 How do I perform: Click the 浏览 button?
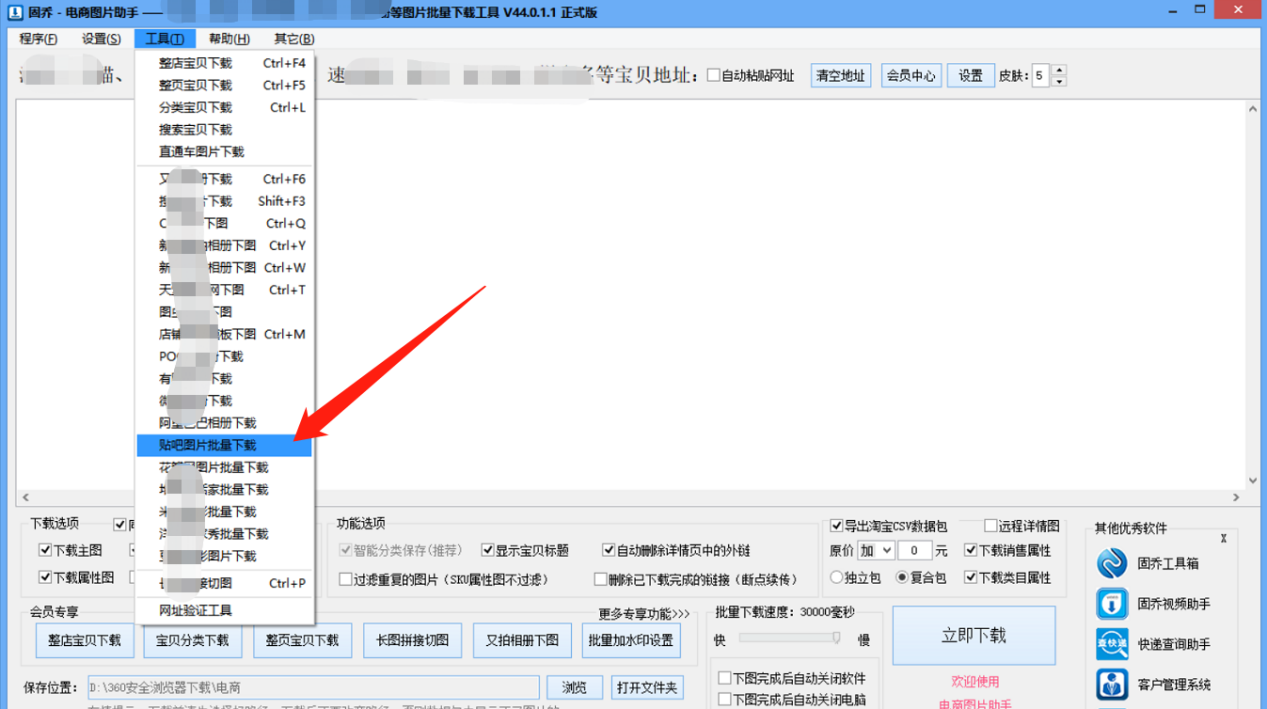tap(574, 688)
